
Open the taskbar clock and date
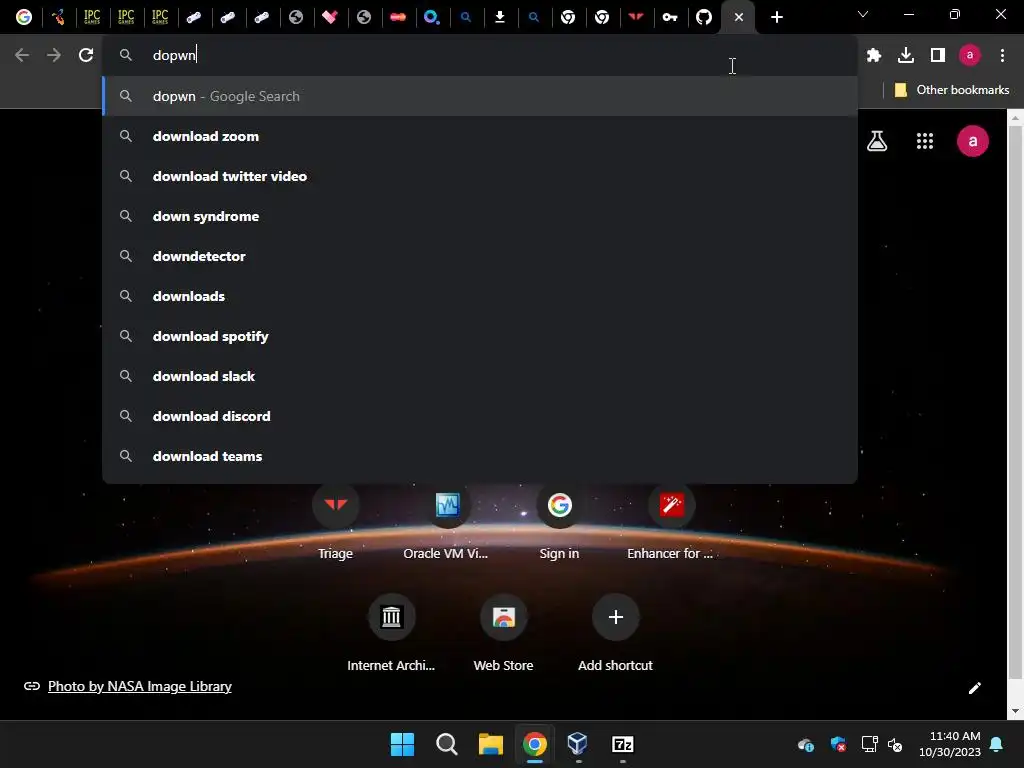[950, 744]
